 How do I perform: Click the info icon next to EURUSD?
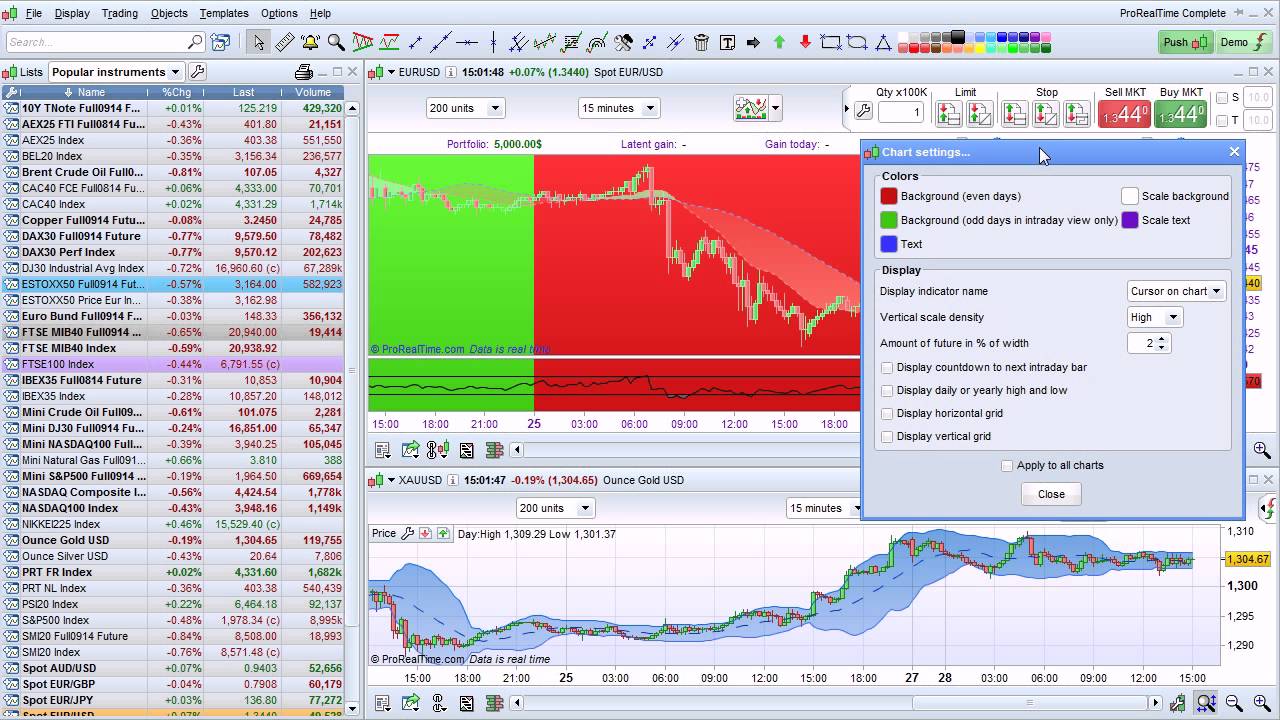pyautogui.click(x=452, y=72)
